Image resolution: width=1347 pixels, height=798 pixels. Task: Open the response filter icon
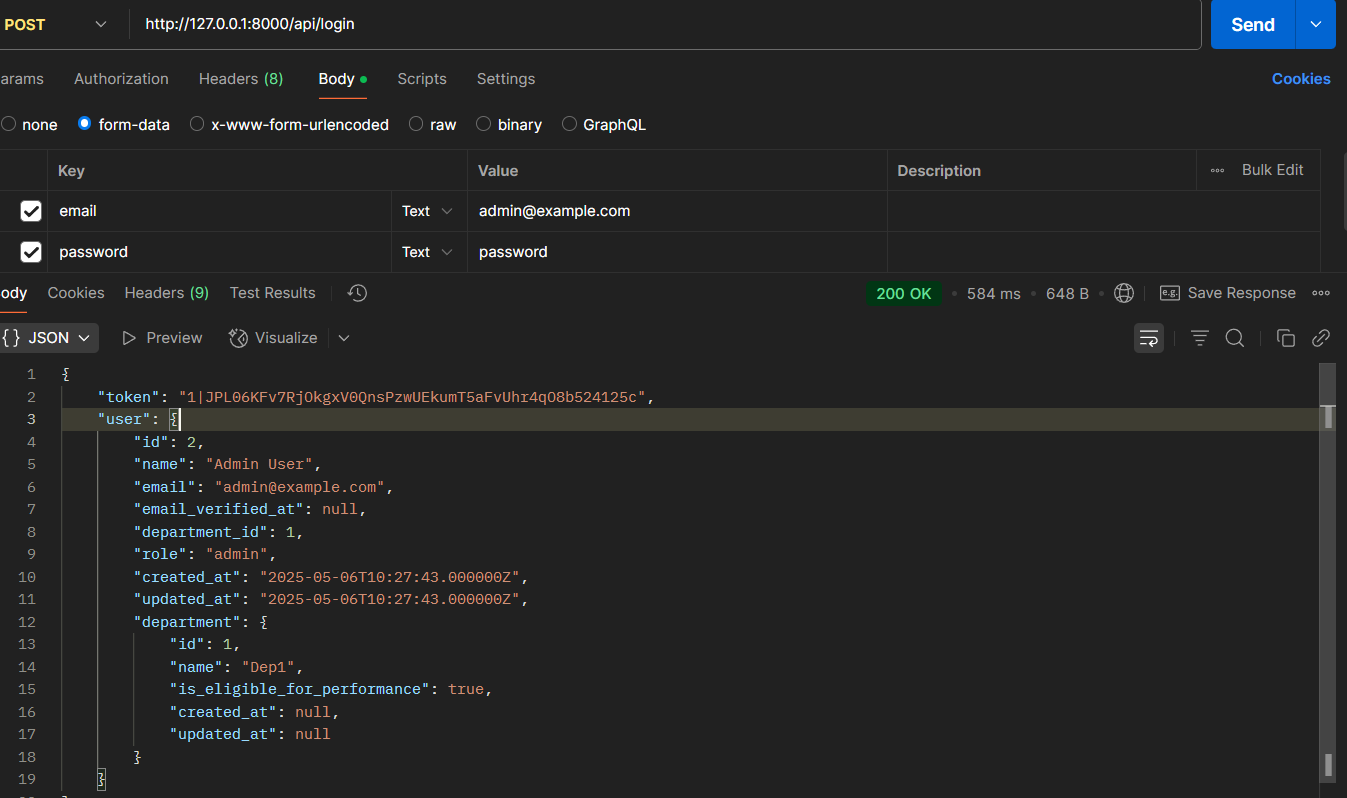1200,338
